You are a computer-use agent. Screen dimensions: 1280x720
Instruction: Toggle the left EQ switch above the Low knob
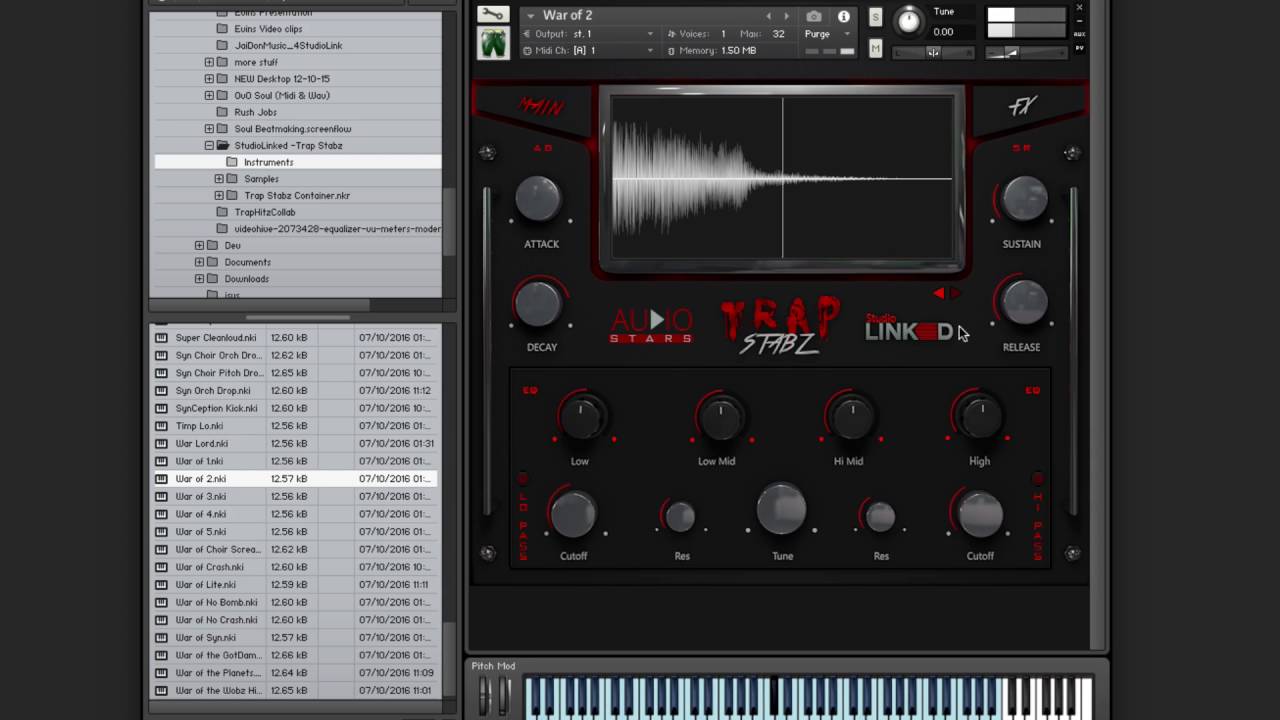coord(530,390)
